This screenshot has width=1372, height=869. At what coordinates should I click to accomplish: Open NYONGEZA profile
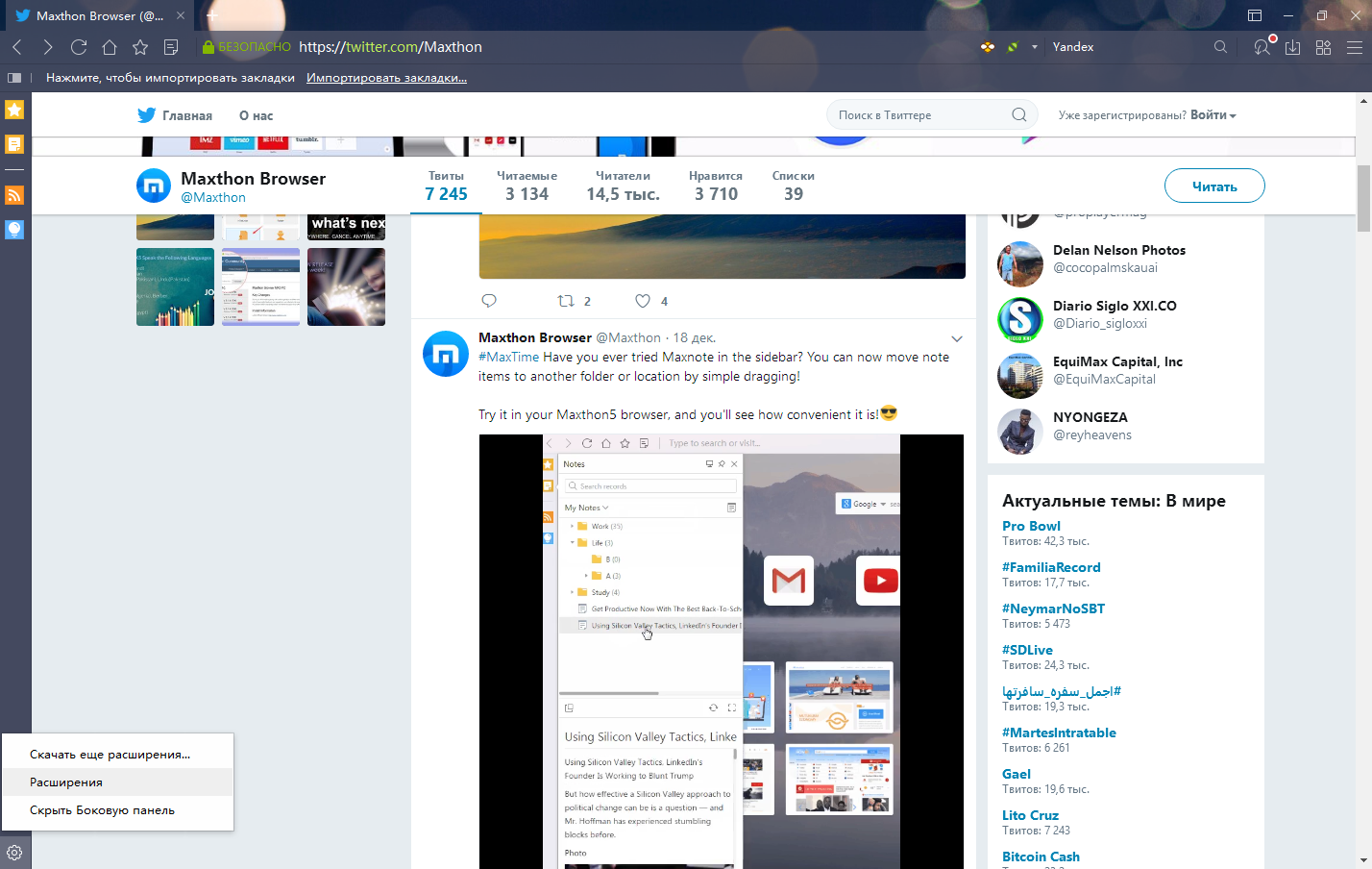[x=1090, y=417]
